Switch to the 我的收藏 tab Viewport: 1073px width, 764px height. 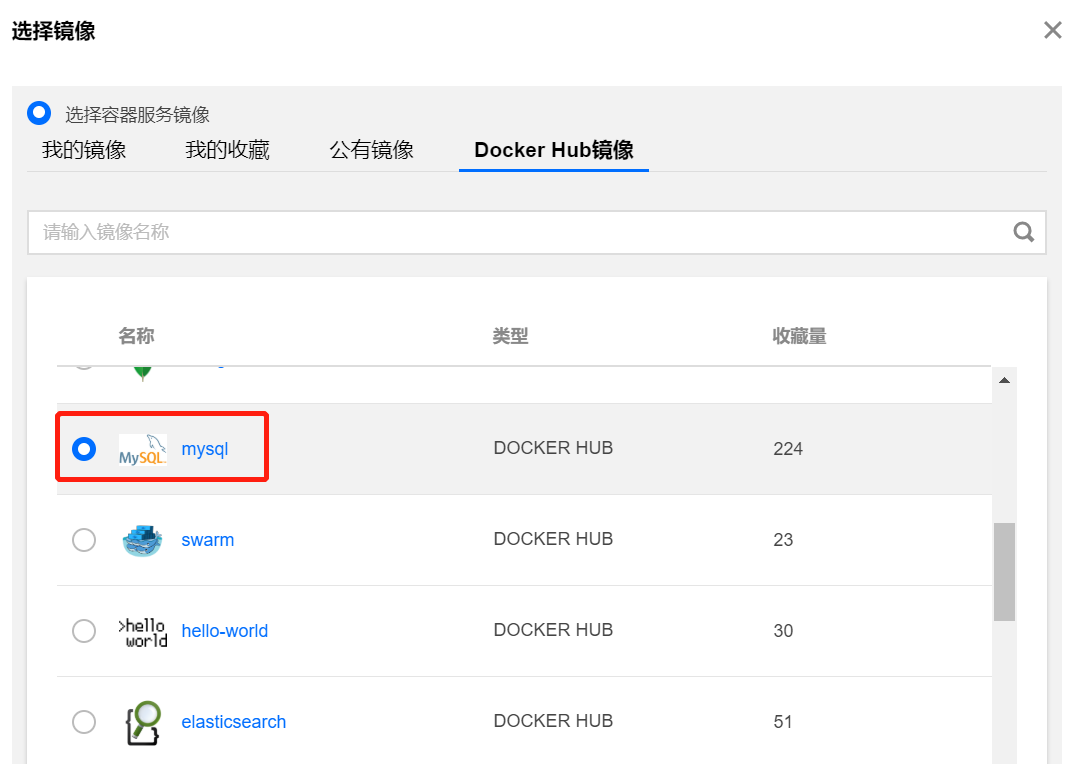[227, 150]
